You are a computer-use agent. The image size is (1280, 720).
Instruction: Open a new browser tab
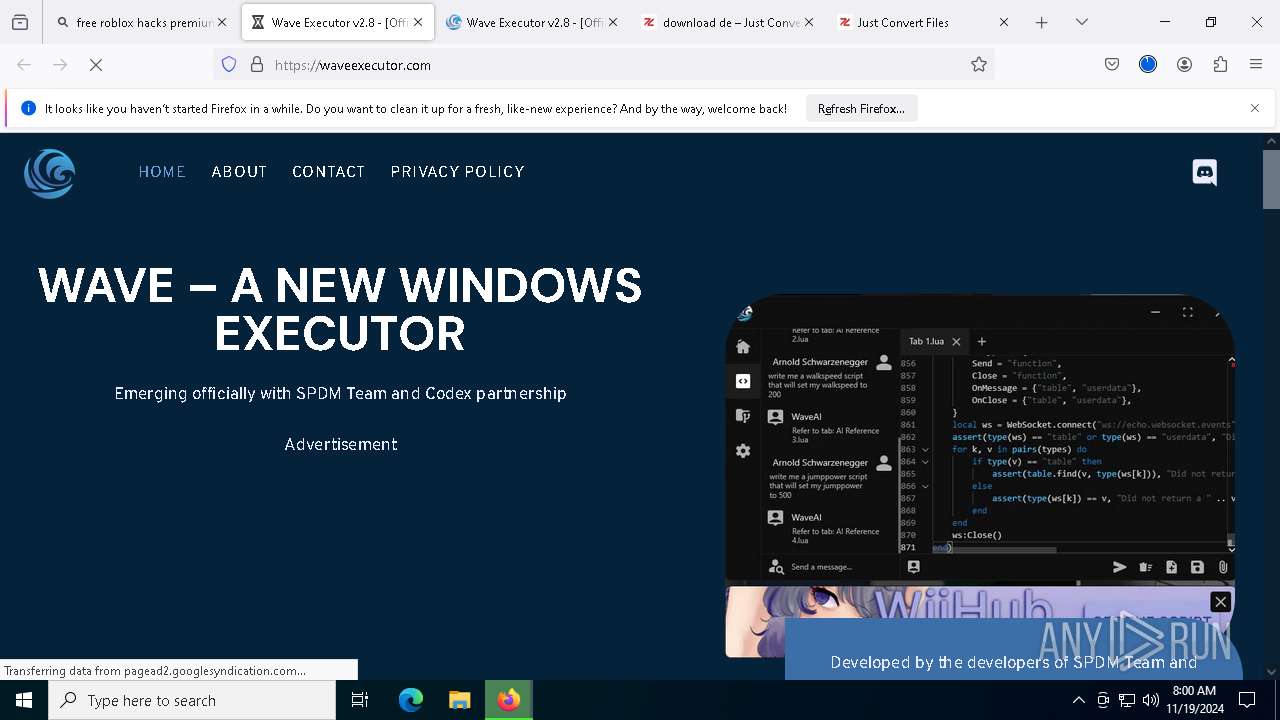click(x=1042, y=22)
